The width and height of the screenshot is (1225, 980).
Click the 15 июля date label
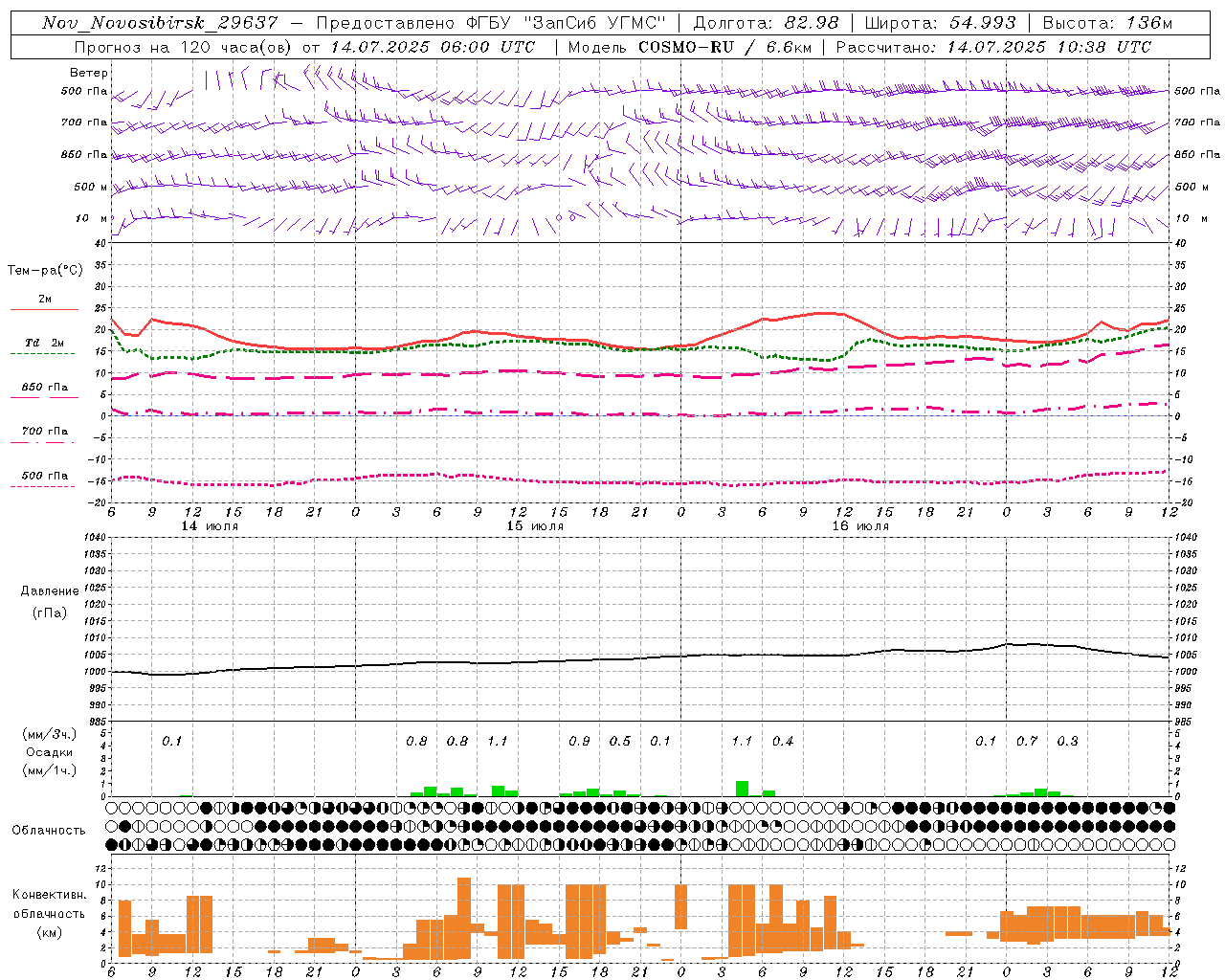[536, 526]
